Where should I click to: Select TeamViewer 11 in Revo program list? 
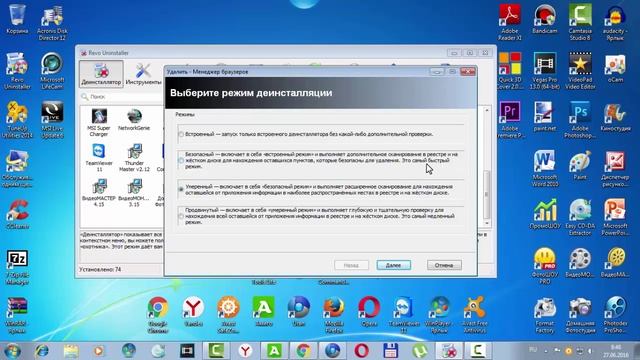(99, 158)
